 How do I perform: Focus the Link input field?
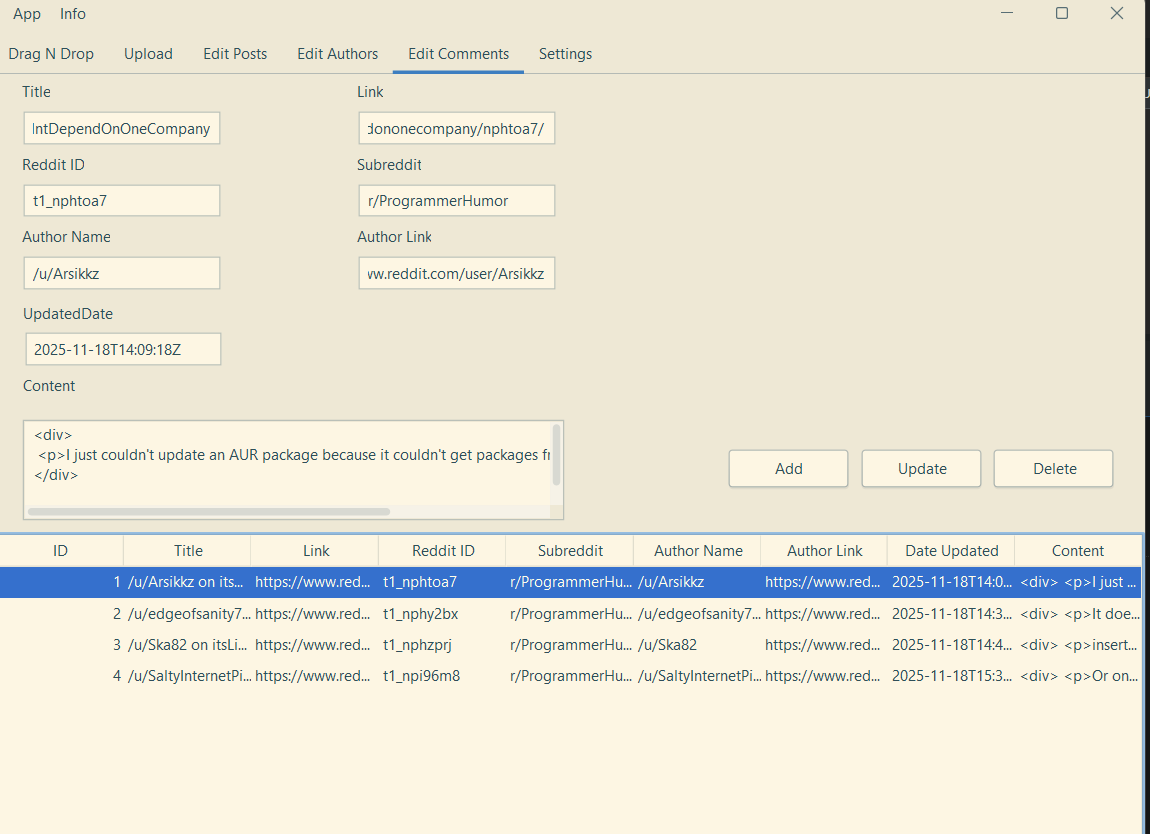pyautogui.click(x=457, y=128)
